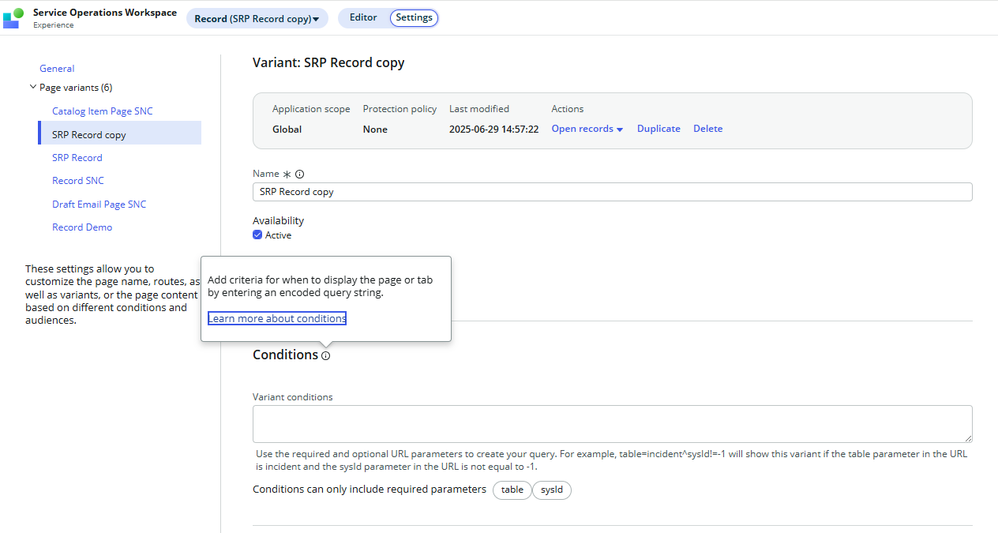The width and height of the screenshot is (998, 533).
Task: Click the Delete action link
Action: pos(708,129)
